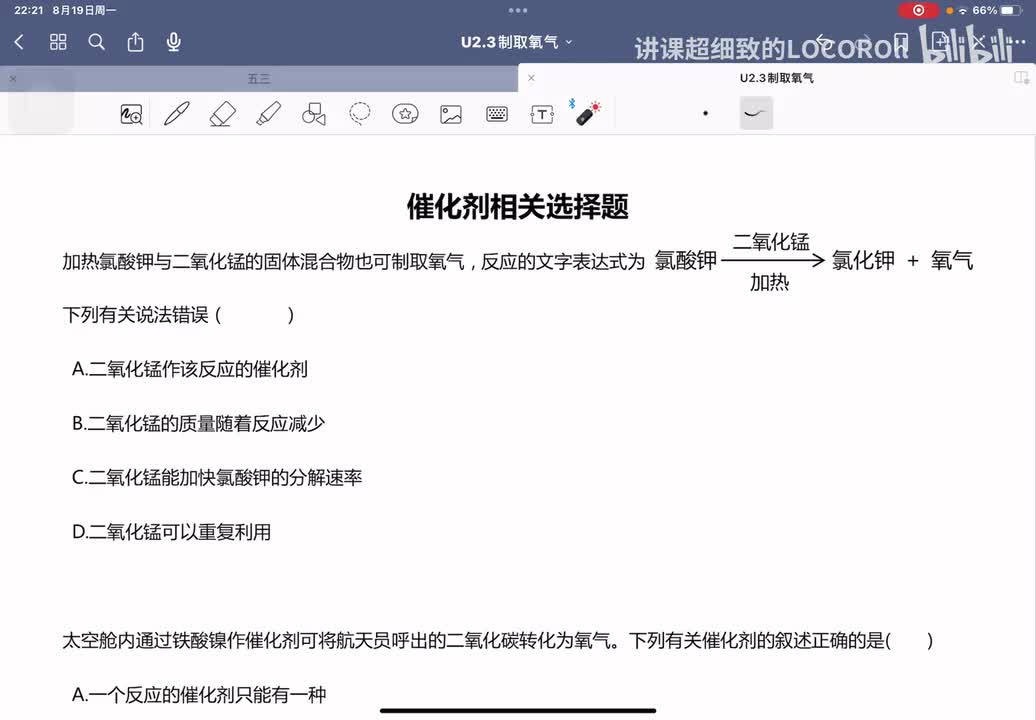Select the Shapes tool
The width and height of the screenshot is (1036, 720).
click(x=314, y=114)
